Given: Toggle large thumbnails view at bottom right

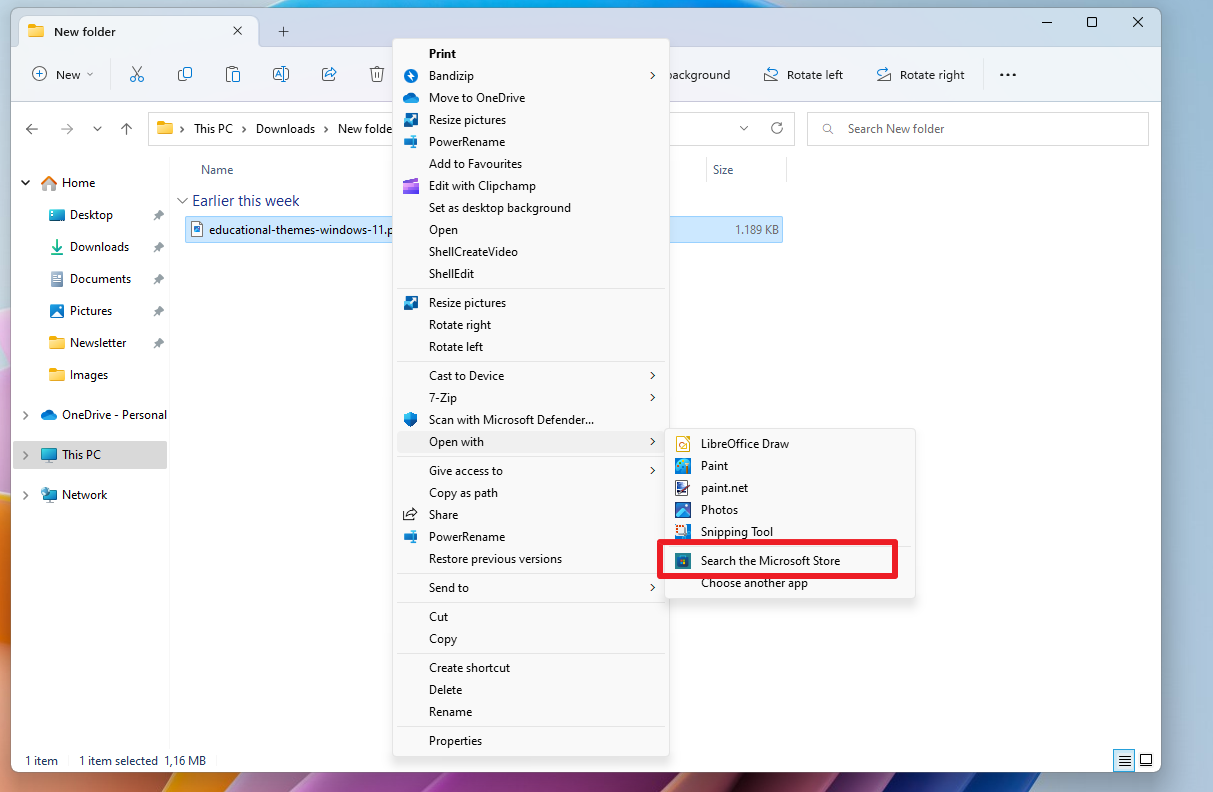Looking at the screenshot, I should point(1146,760).
